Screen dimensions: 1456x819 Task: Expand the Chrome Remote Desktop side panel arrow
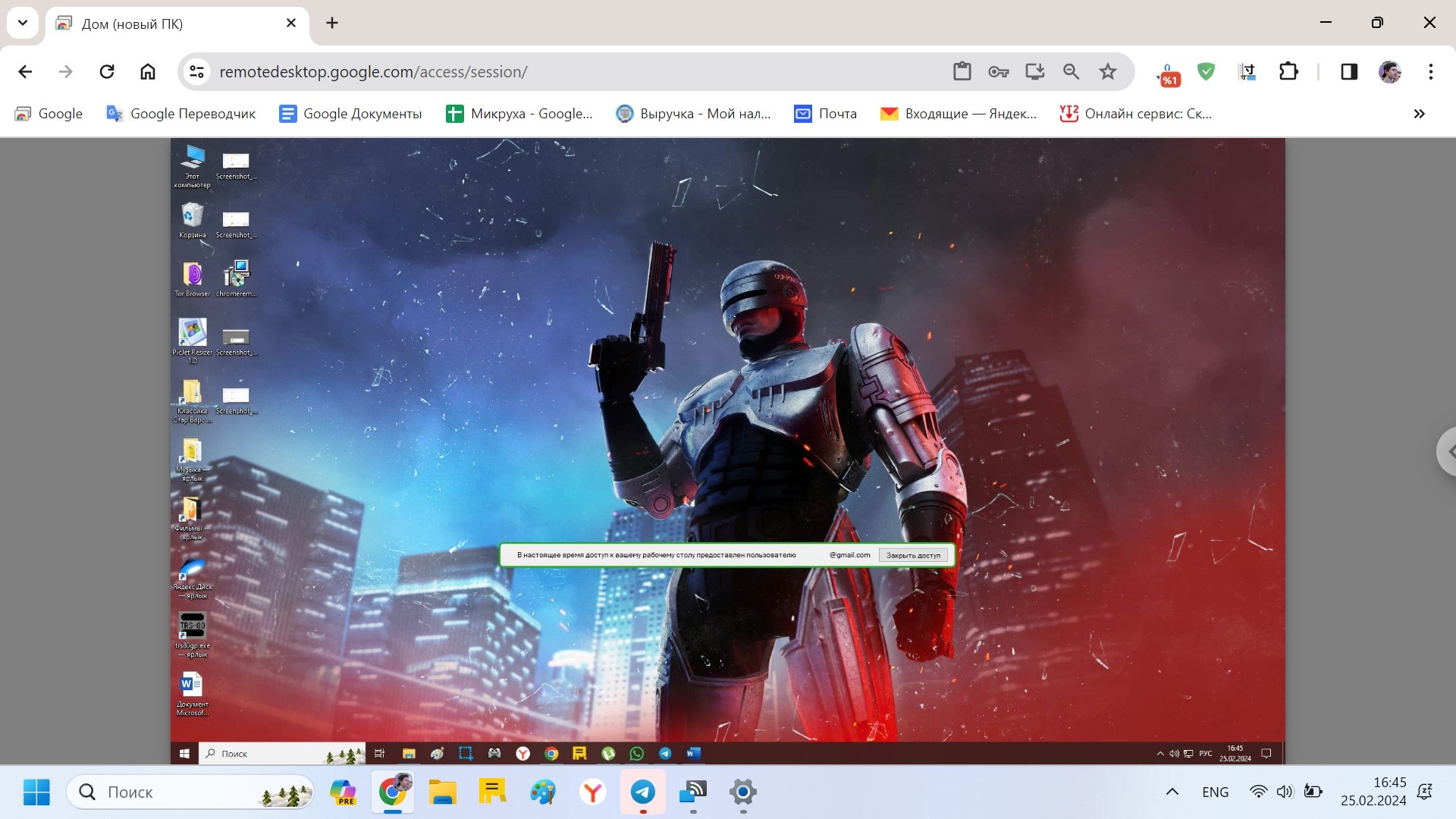1448,452
